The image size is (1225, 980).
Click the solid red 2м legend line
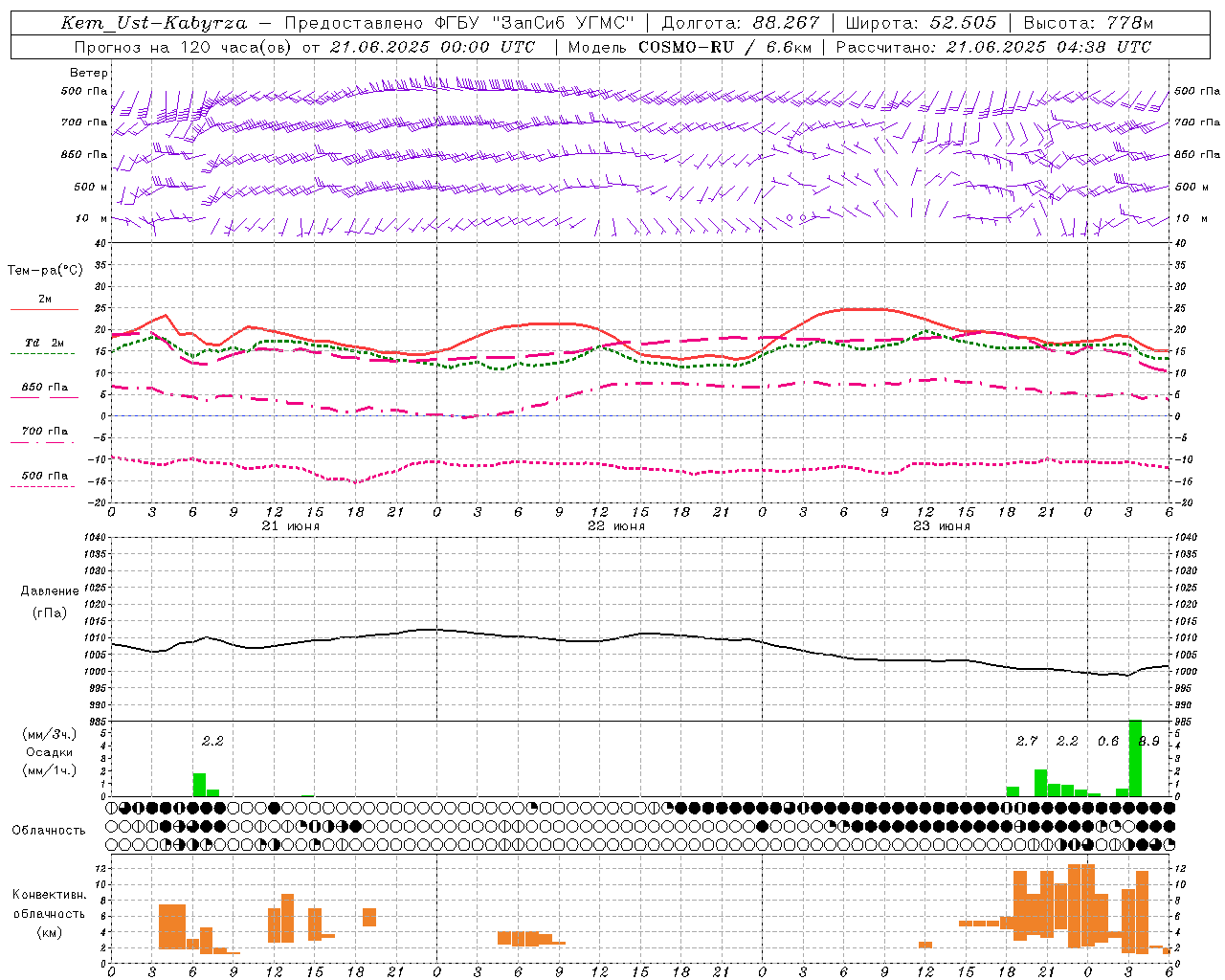(45, 309)
